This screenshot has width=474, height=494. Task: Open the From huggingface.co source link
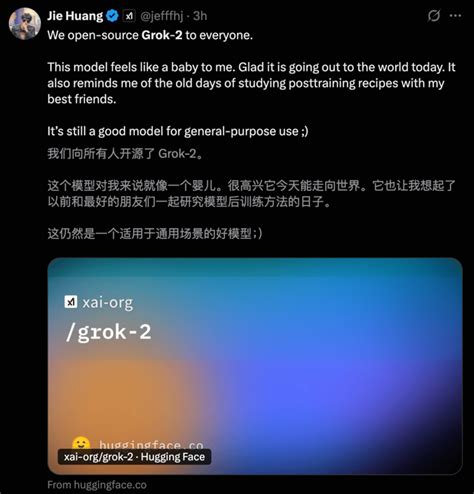tap(97, 485)
